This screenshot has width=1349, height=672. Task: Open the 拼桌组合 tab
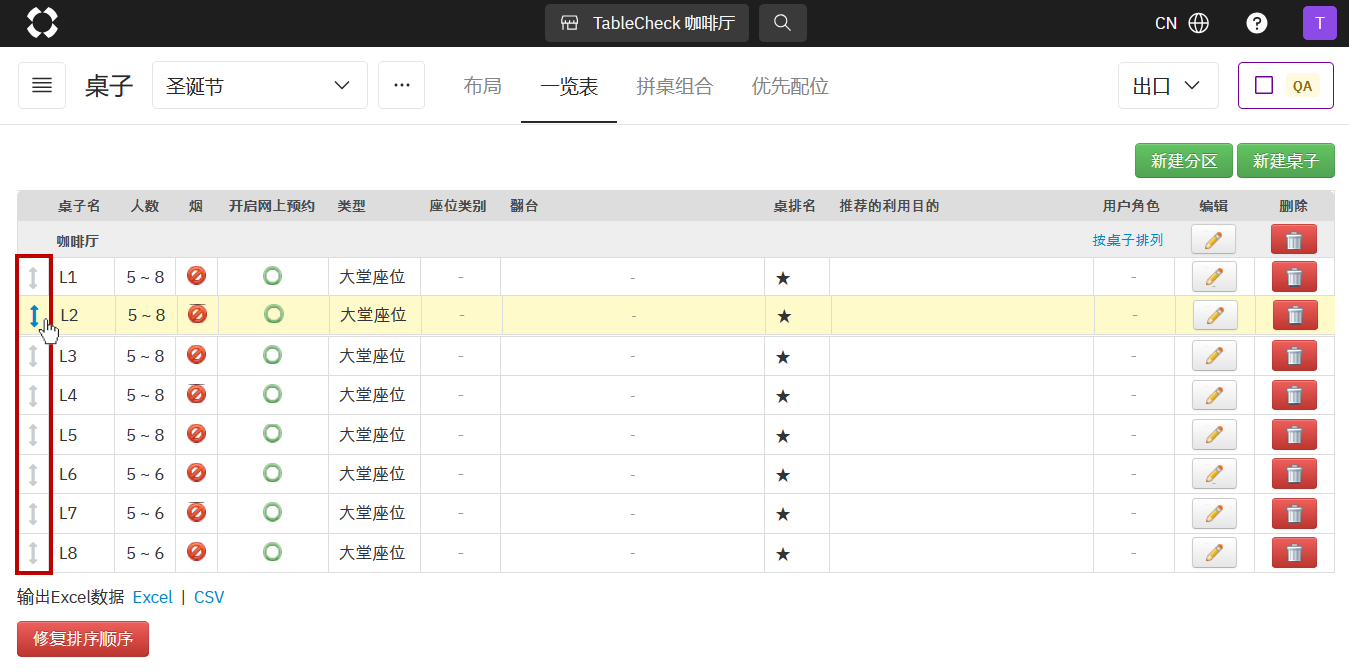click(x=675, y=86)
